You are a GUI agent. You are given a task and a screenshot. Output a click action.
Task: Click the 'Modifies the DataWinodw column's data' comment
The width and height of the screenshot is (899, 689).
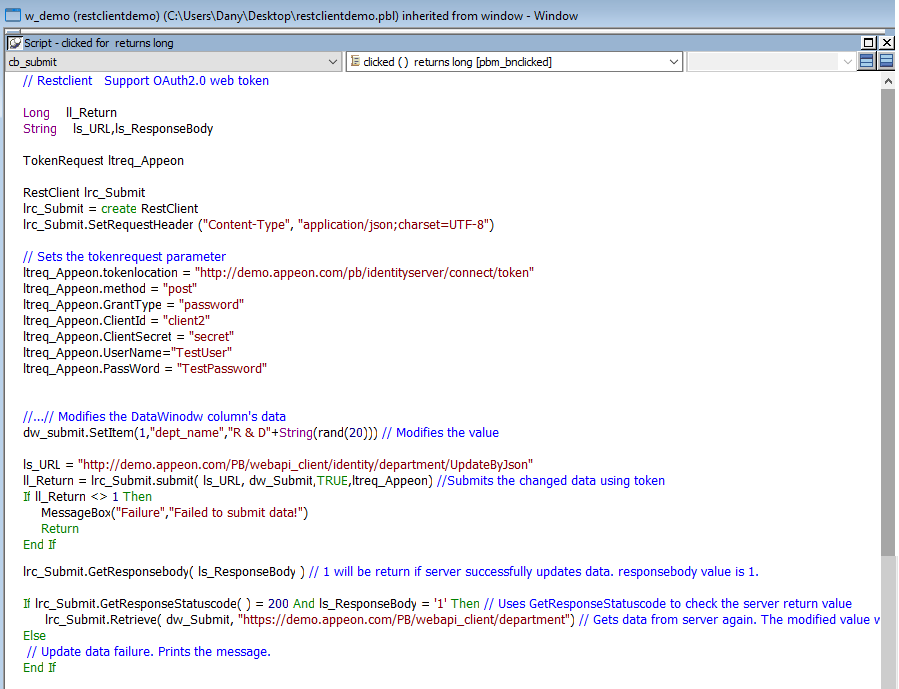click(x=154, y=417)
